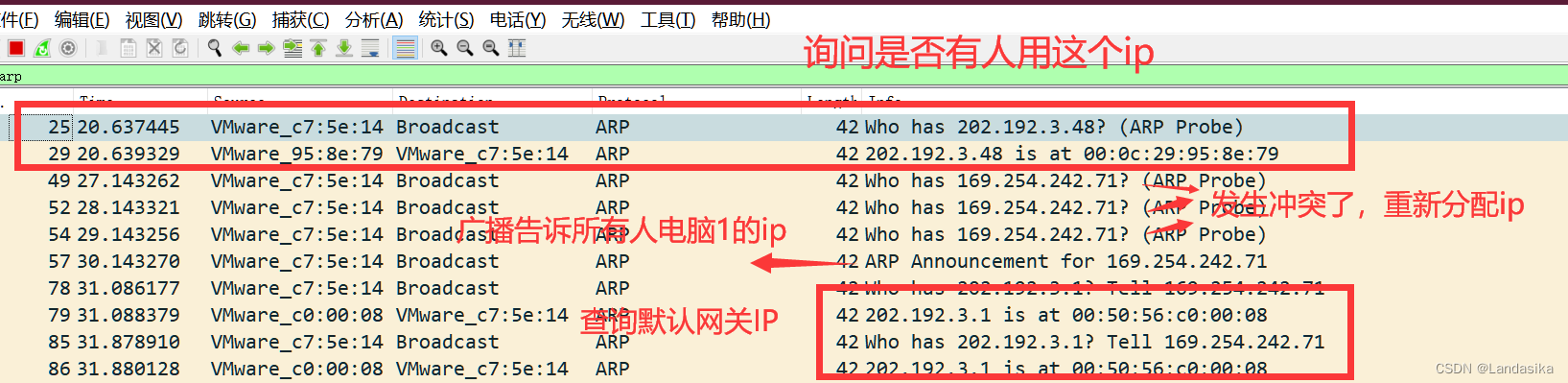Click Broadcast destination of packet 52
Image resolution: width=1568 pixels, height=383 pixels.
[448, 207]
